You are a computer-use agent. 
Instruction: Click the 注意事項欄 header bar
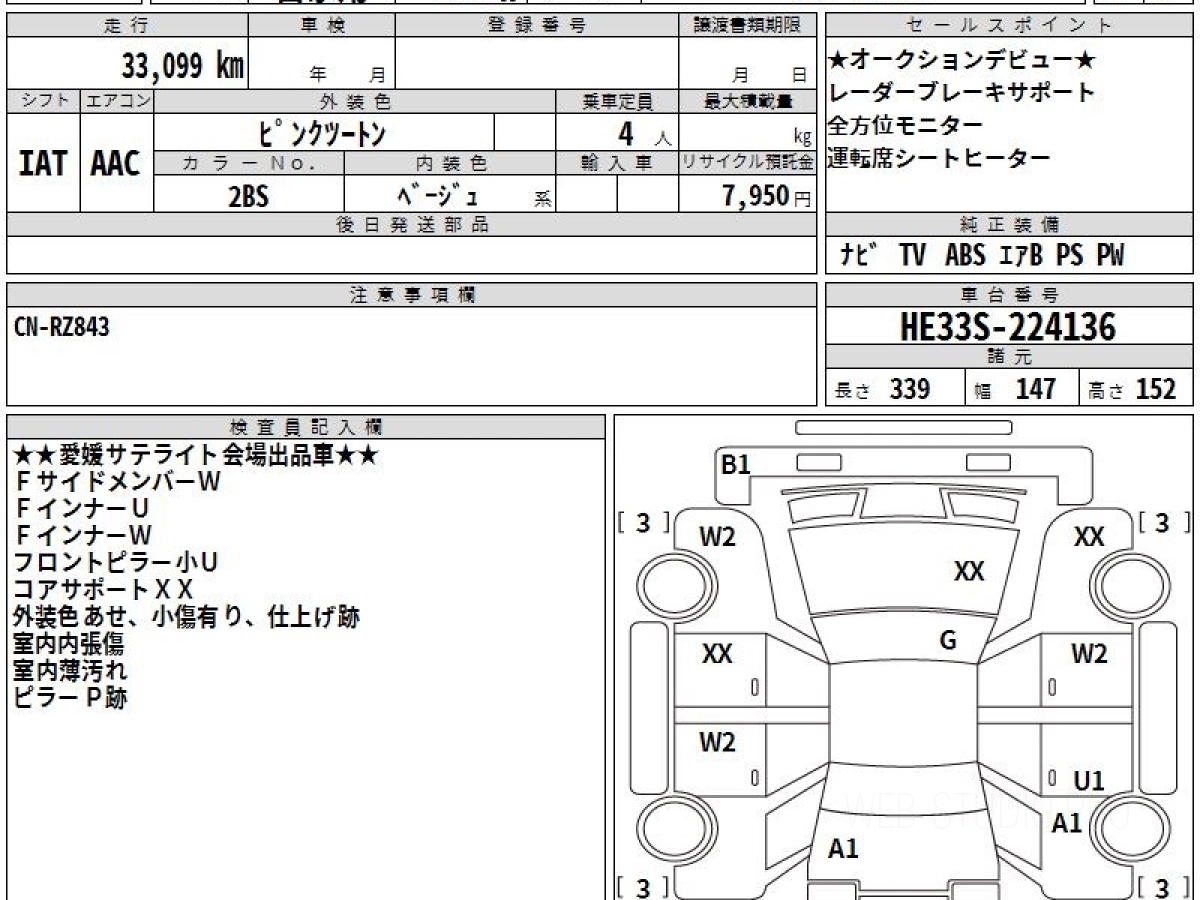411,295
